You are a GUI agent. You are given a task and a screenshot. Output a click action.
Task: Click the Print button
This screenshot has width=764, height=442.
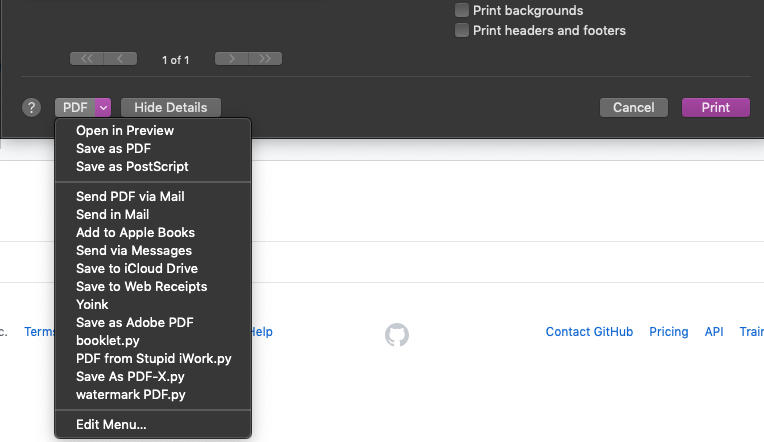click(x=715, y=107)
